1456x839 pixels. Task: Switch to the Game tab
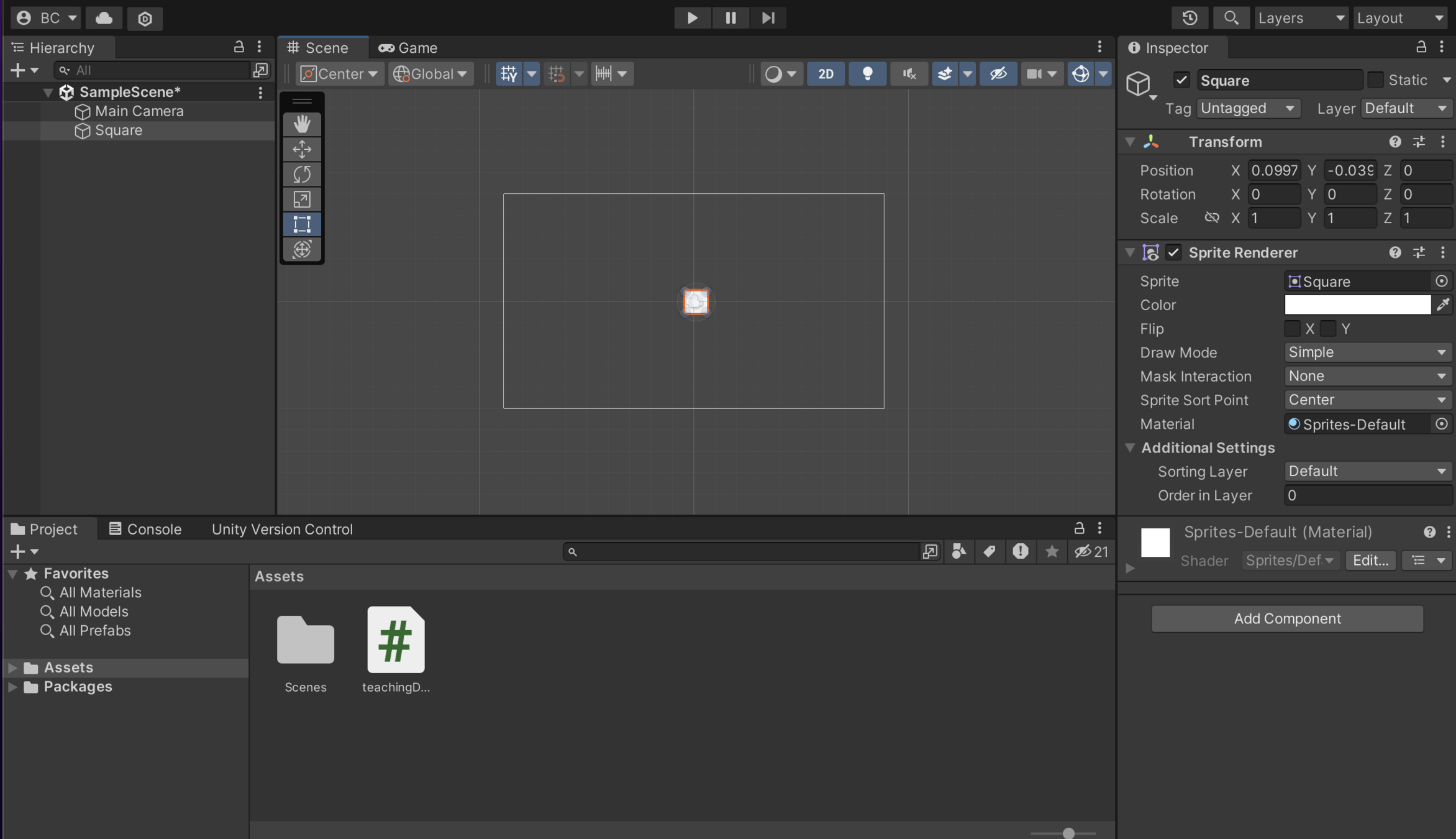(x=408, y=48)
